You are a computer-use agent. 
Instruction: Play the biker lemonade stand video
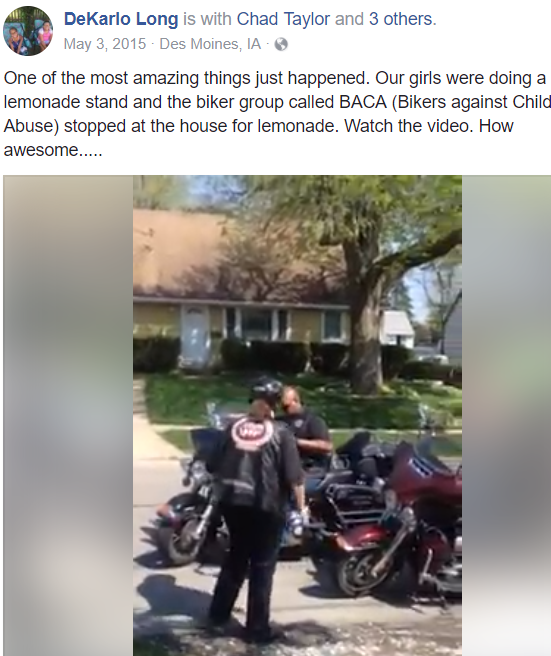tap(297, 415)
